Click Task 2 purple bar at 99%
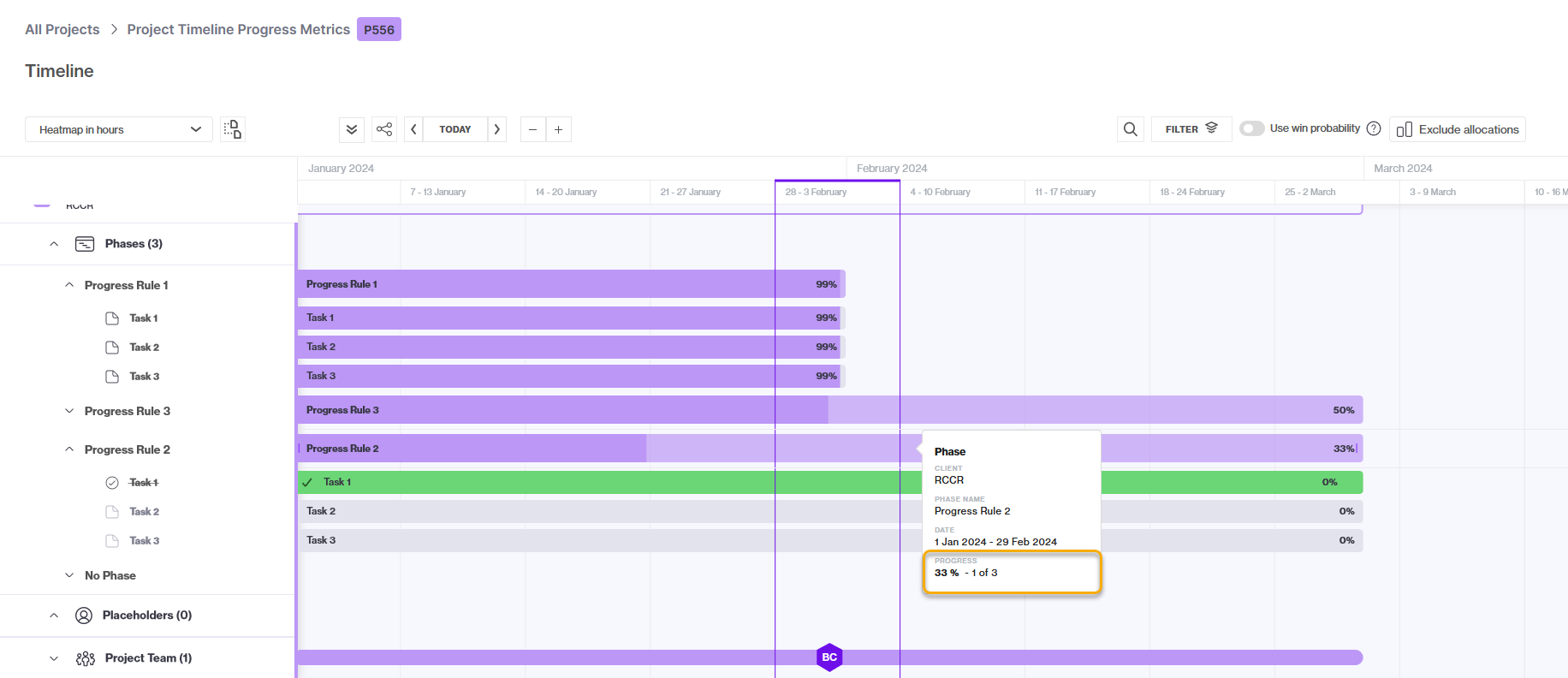1568x678 pixels. pyautogui.click(x=572, y=347)
